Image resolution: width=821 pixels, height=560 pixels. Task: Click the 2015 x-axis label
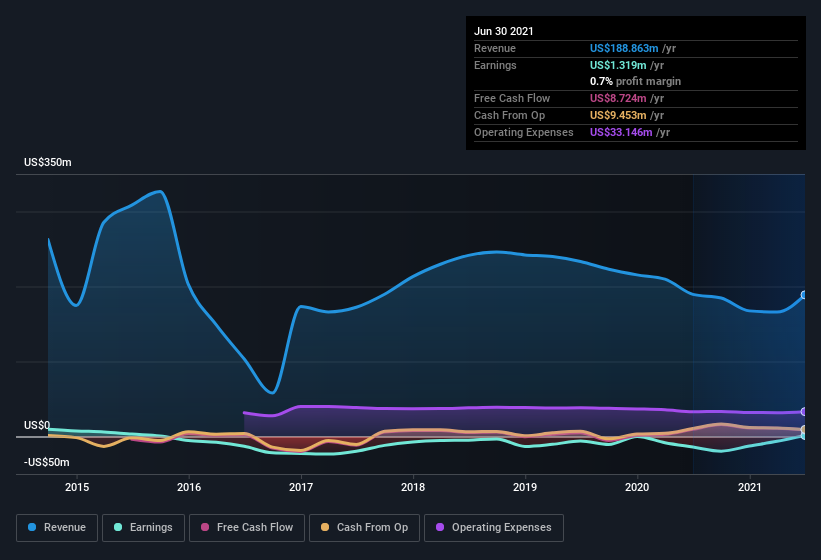click(x=77, y=487)
